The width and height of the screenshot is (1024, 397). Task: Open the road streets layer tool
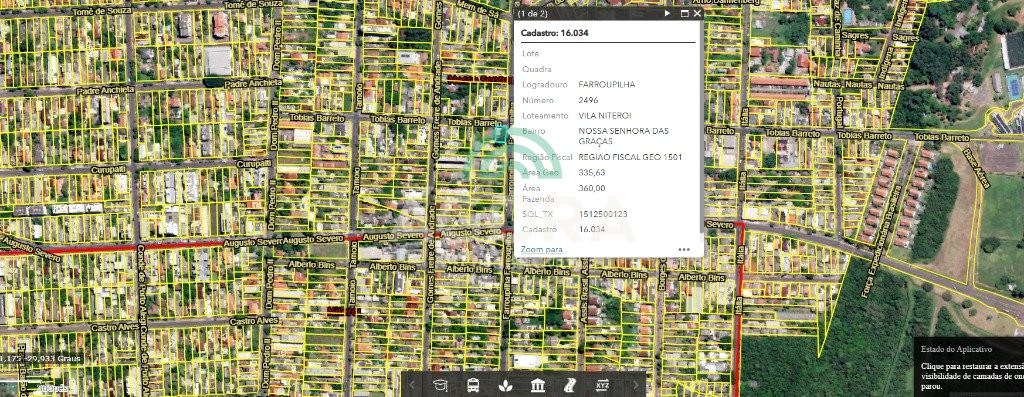(x=570, y=385)
